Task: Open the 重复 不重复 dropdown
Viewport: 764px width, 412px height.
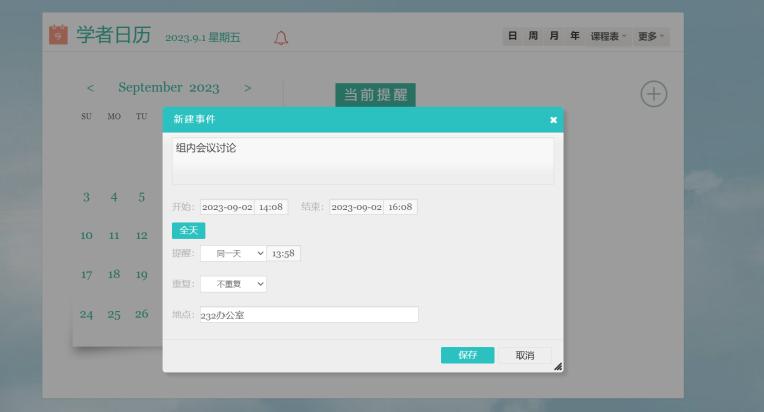Action: [x=233, y=284]
